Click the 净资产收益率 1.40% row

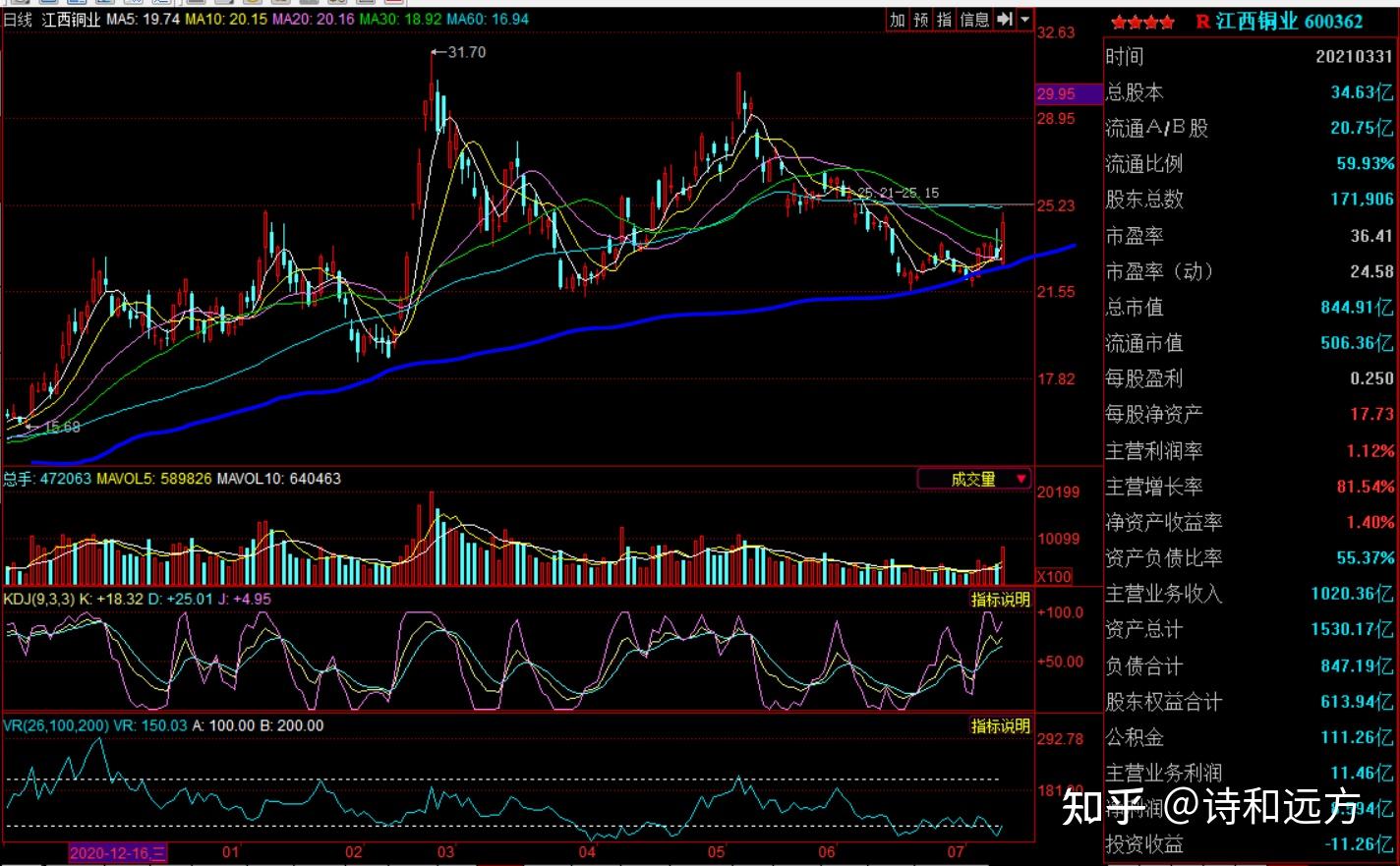(1250, 522)
